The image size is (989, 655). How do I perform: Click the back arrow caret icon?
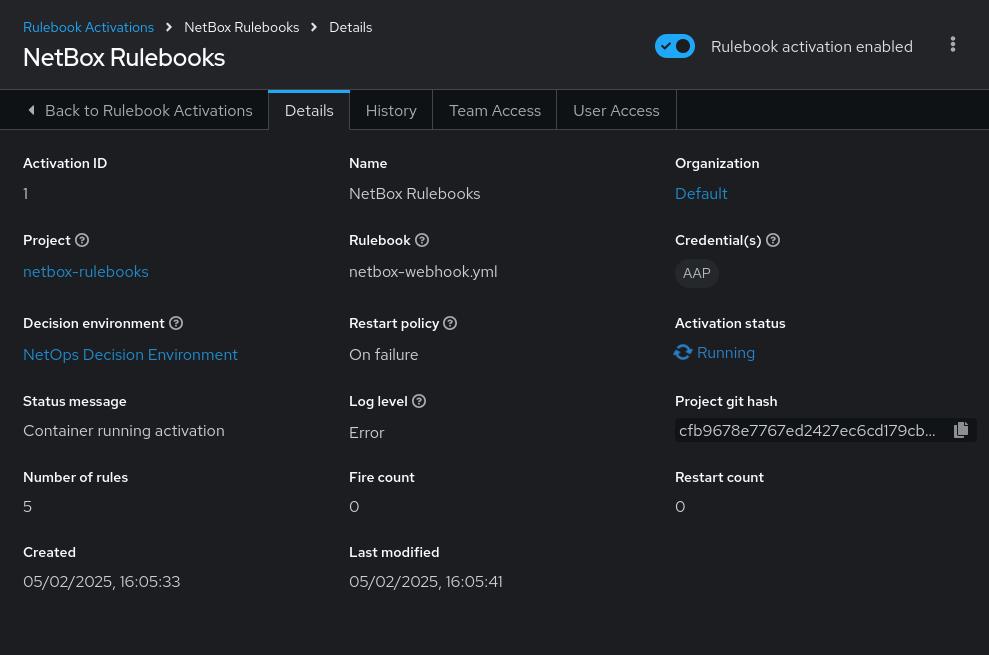coord(32,110)
